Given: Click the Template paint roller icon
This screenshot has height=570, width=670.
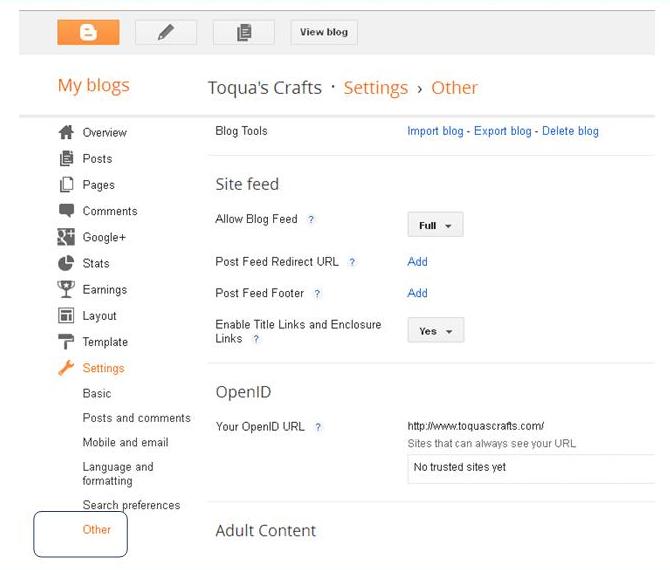Looking at the screenshot, I should tap(67, 342).
